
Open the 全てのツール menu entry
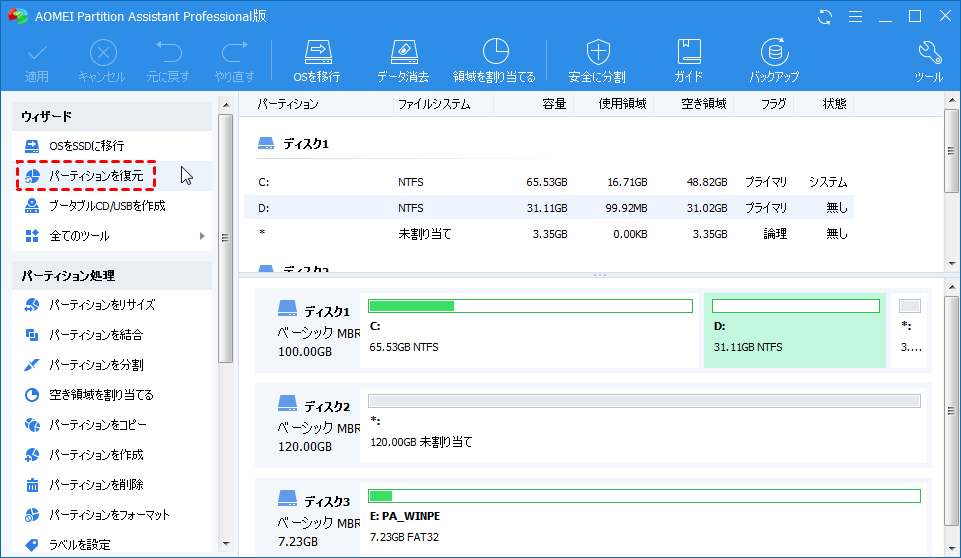112,236
